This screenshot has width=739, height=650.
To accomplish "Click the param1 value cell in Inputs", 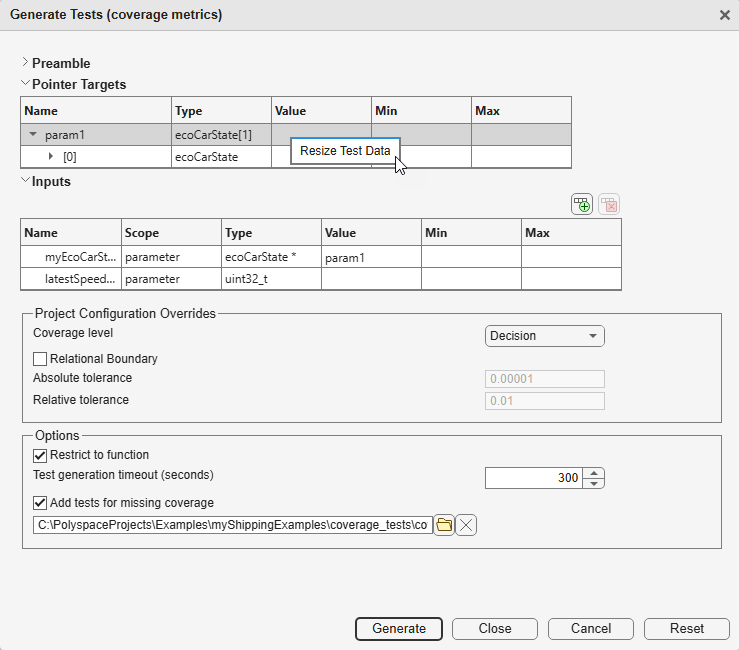I will [371, 257].
